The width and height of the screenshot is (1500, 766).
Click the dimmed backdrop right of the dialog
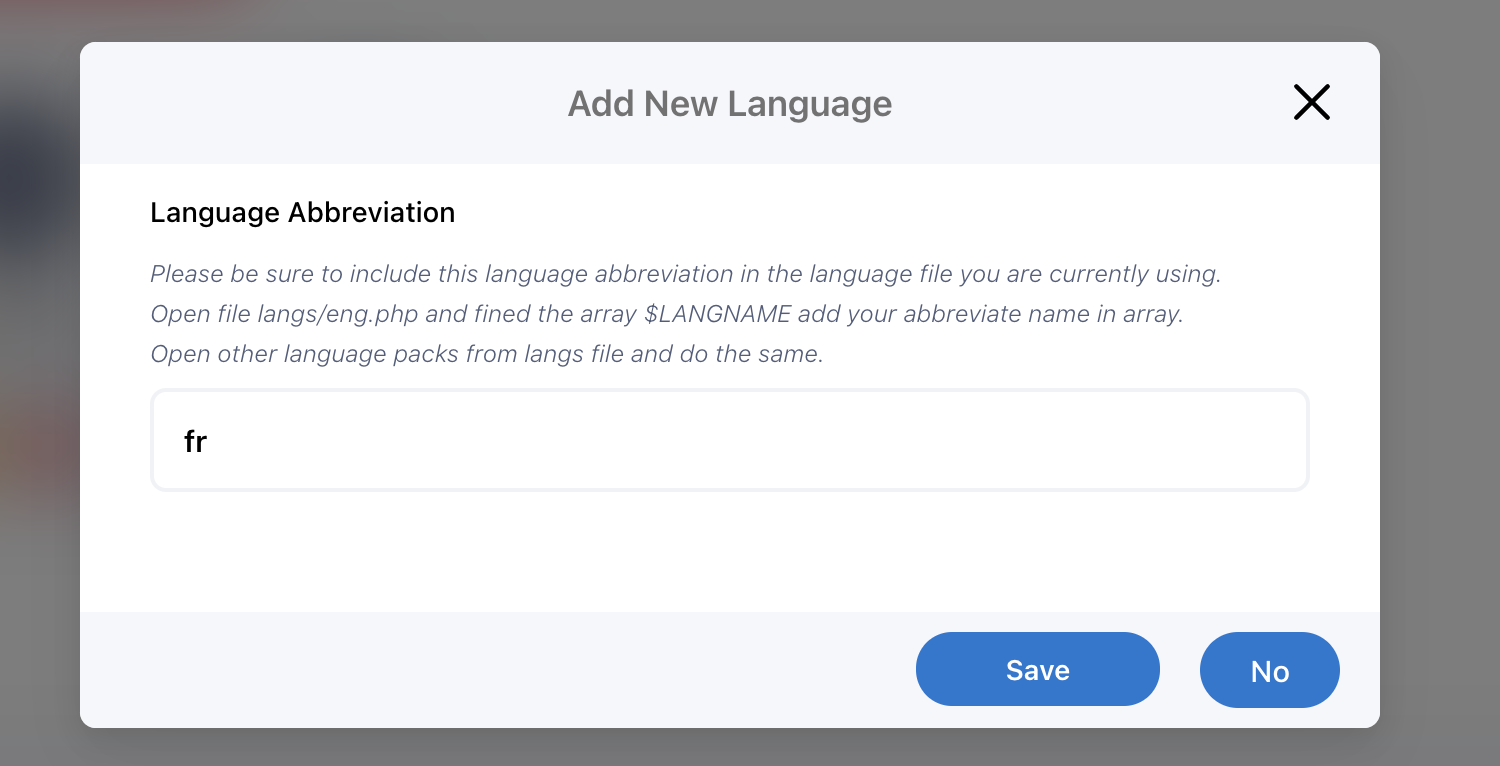(x=1440, y=400)
